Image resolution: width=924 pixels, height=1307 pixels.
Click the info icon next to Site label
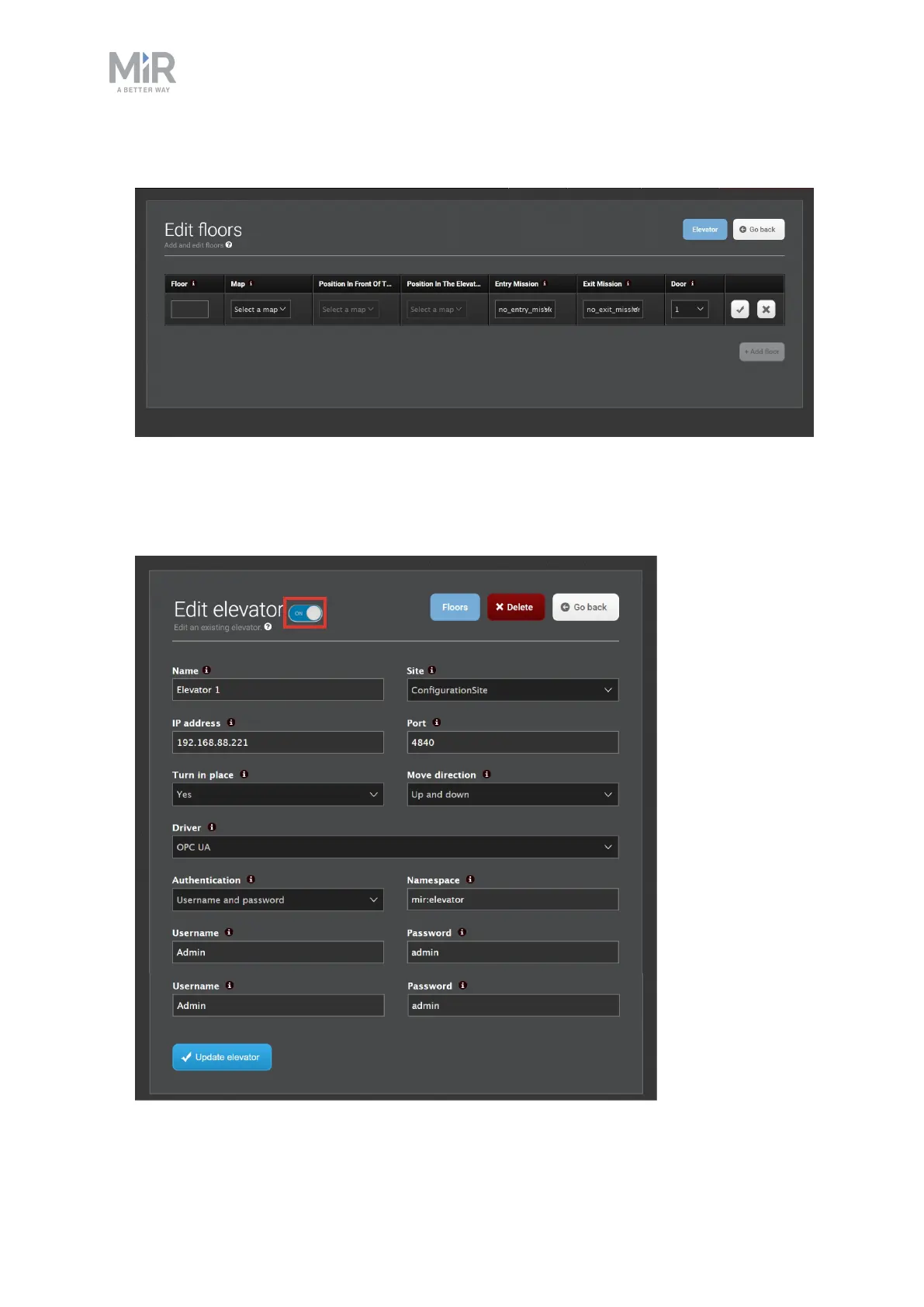click(432, 670)
